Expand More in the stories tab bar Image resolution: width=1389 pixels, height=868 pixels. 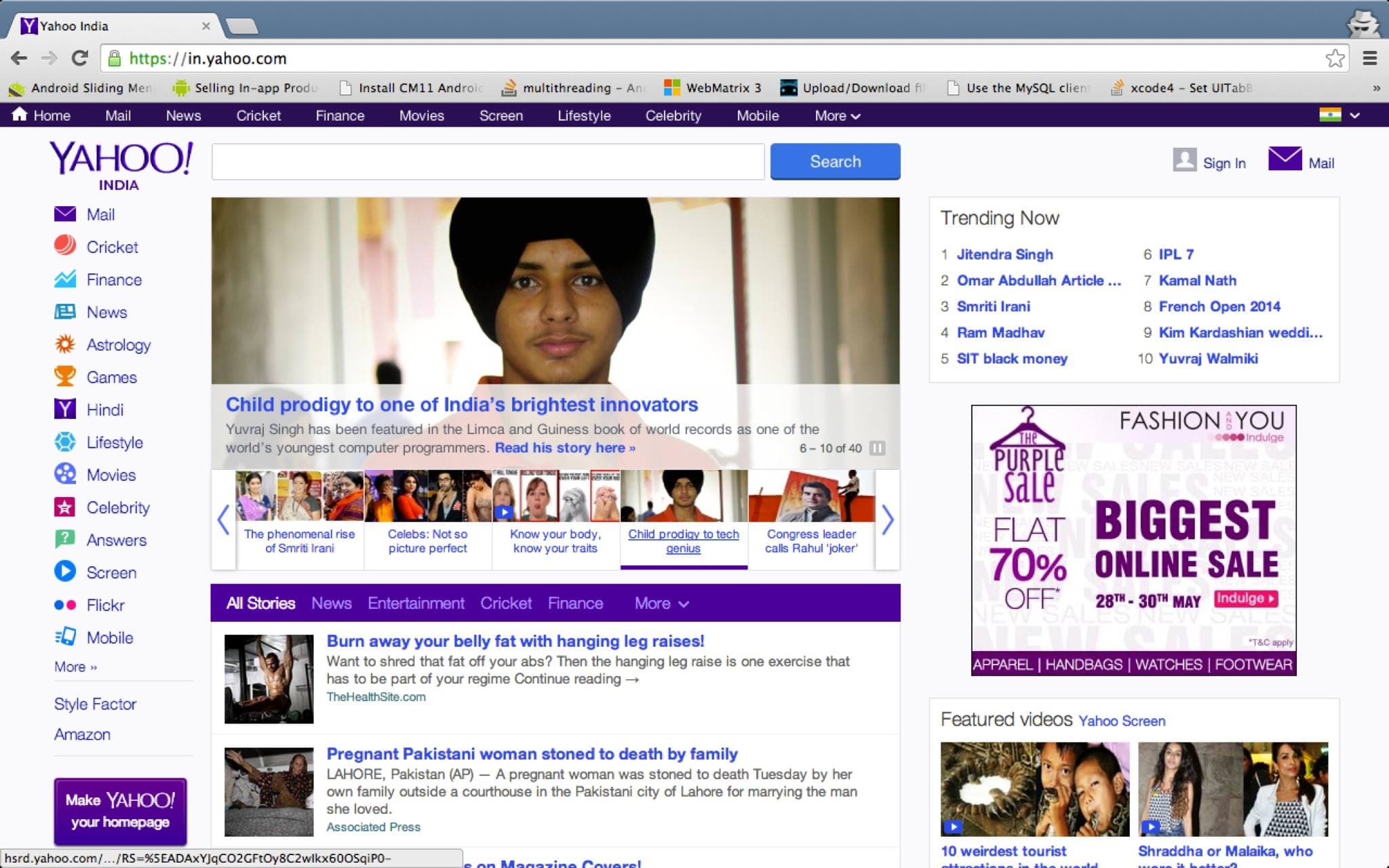click(x=661, y=603)
